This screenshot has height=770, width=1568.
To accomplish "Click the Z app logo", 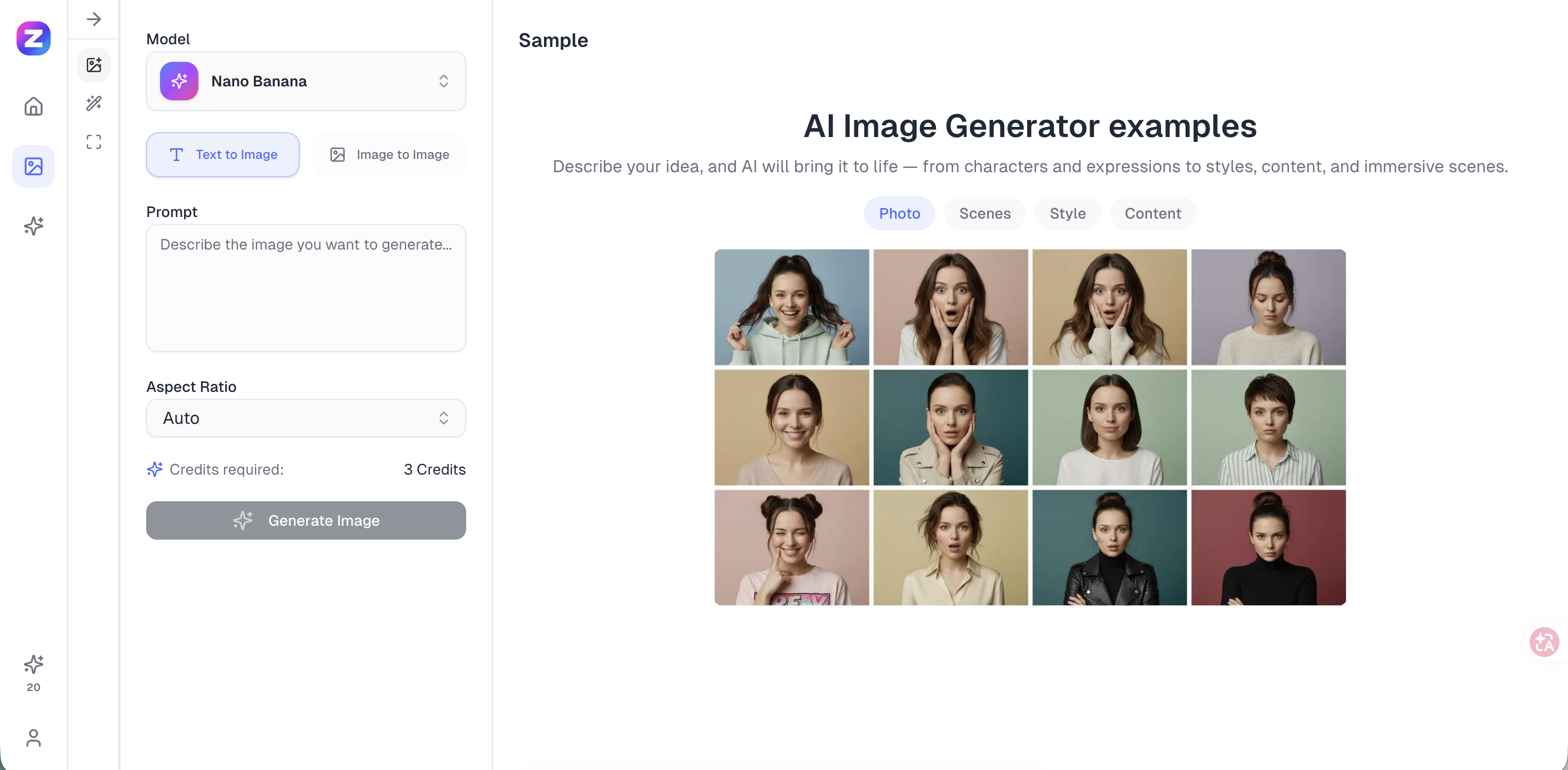I will 33,38.
